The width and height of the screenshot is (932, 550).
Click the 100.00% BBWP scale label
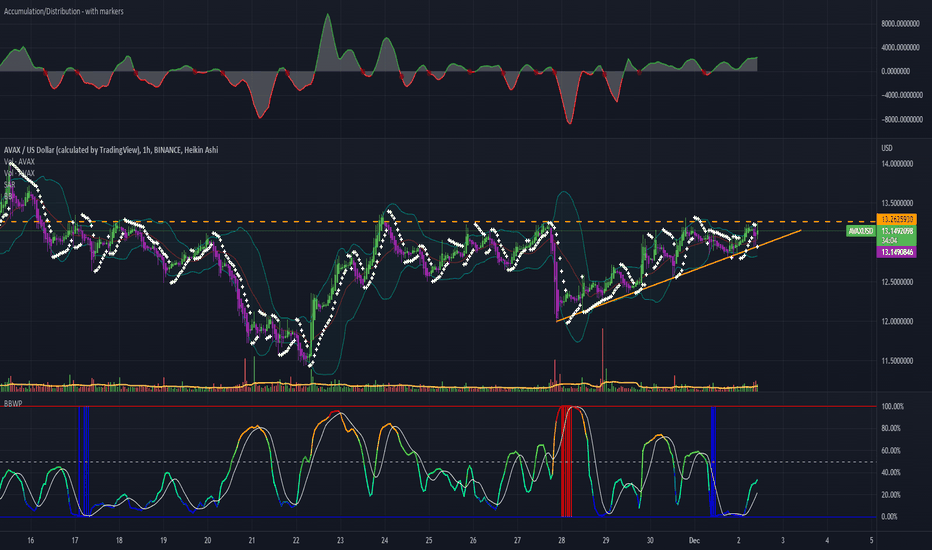[x=892, y=407]
